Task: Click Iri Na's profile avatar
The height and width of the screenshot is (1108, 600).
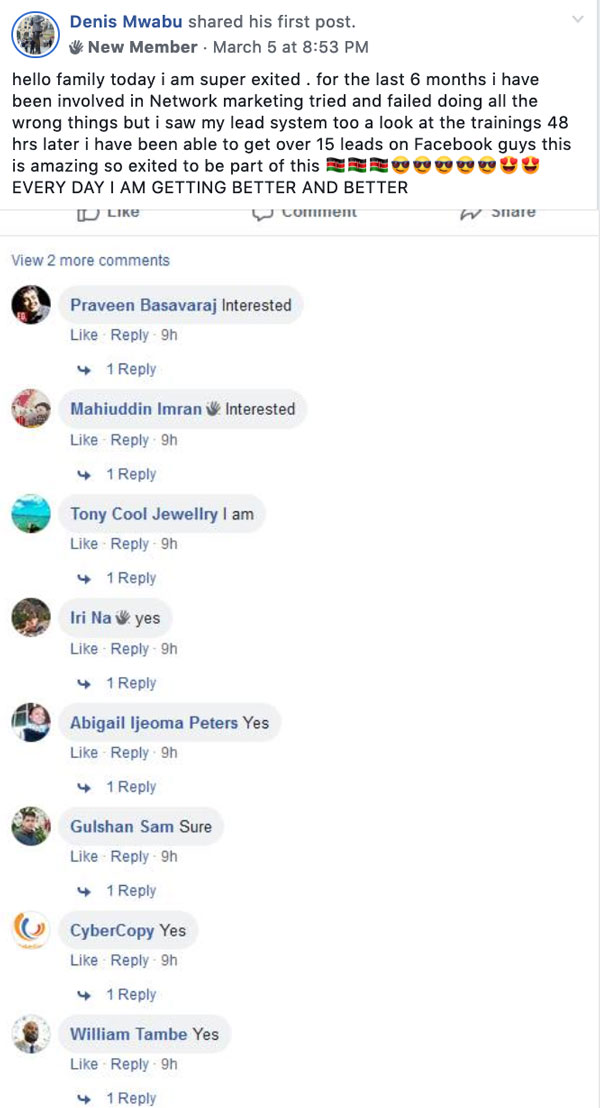Action: [x=31, y=618]
